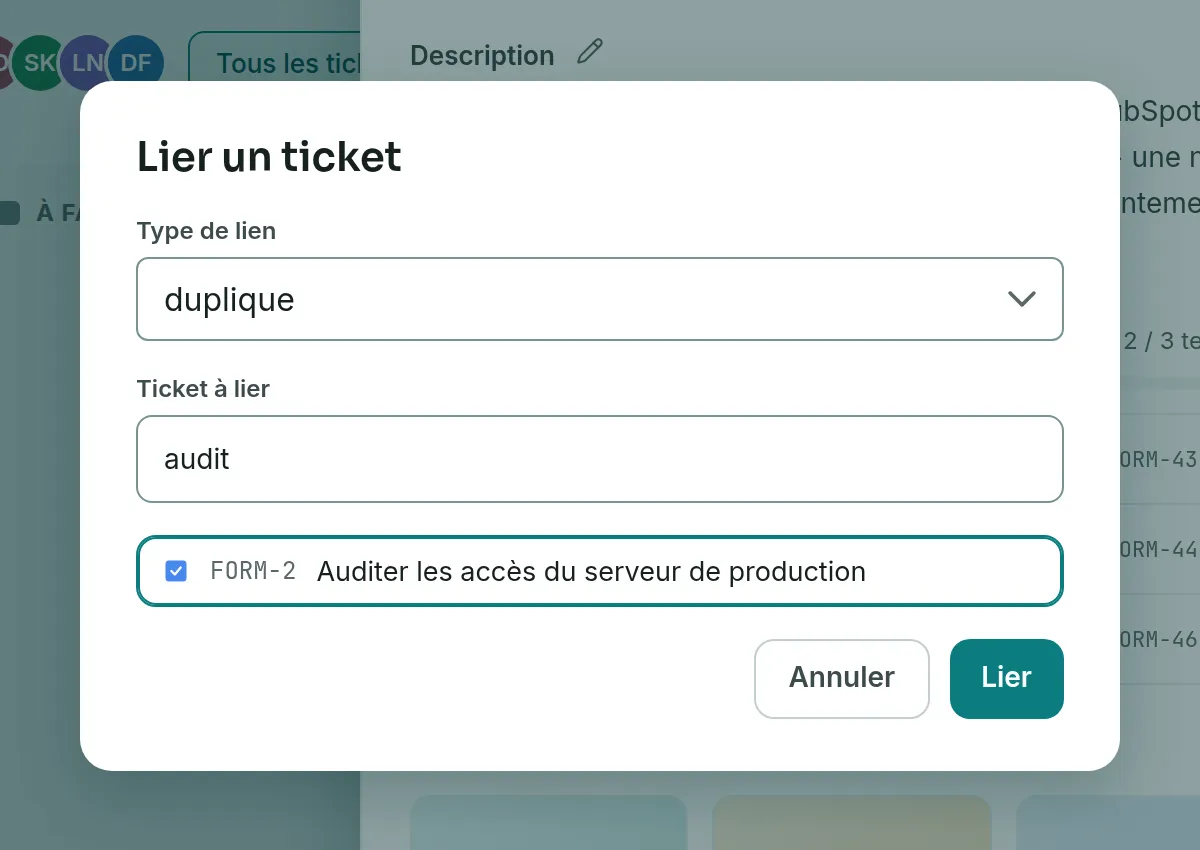Click the Annuler button

click(842, 678)
